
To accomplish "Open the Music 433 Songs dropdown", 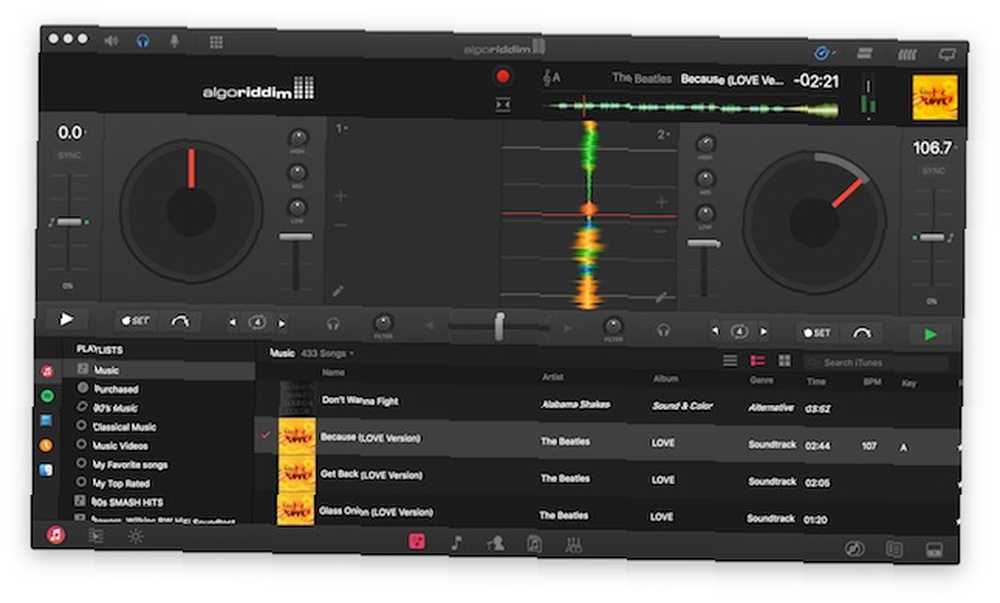I will 311,353.
